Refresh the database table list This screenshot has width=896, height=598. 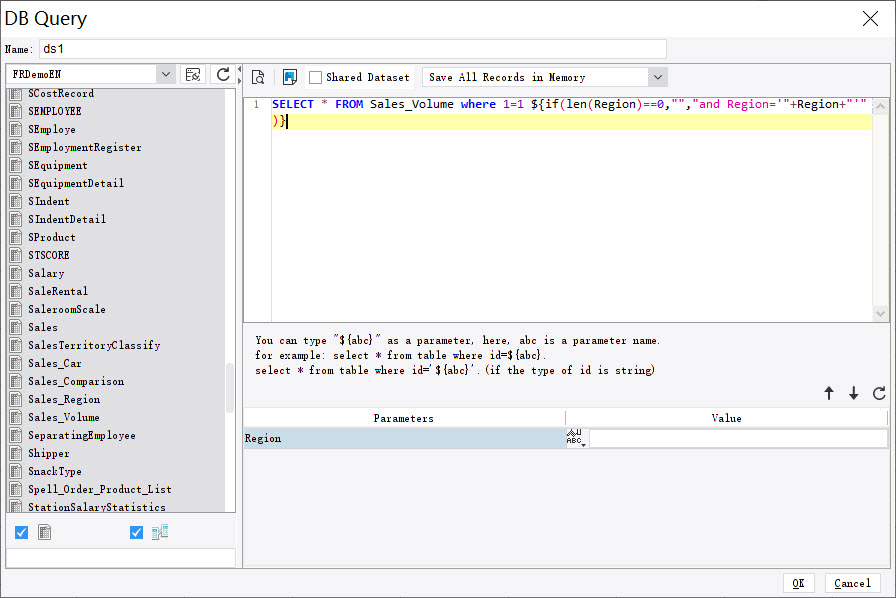[223, 74]
